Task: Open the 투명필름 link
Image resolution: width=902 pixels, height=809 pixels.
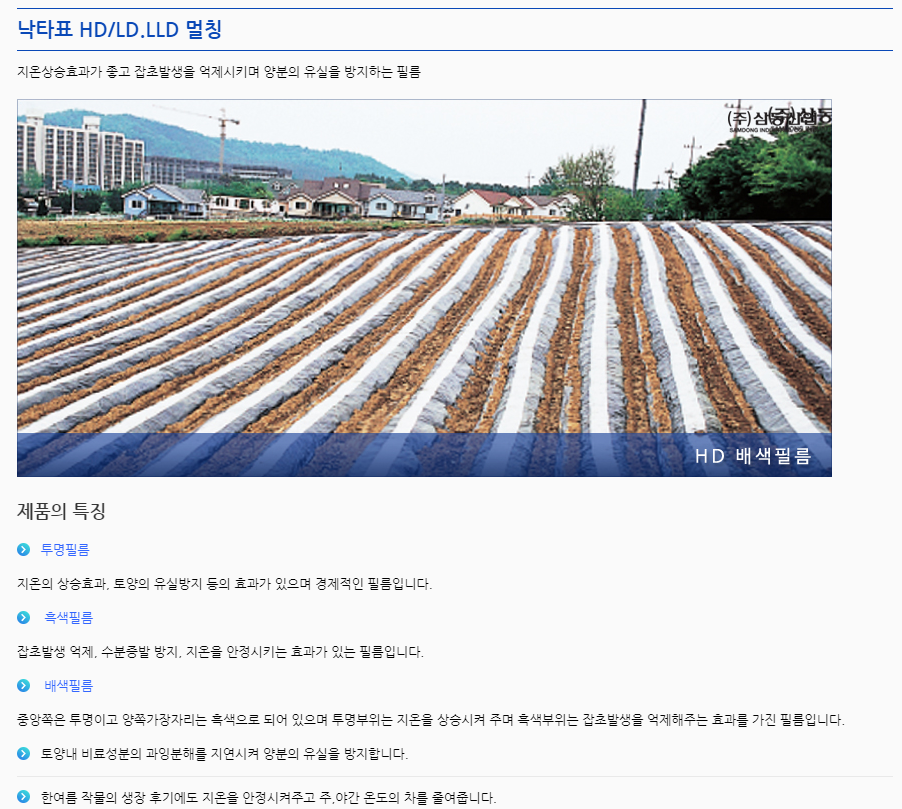Action: click(65, 549)
